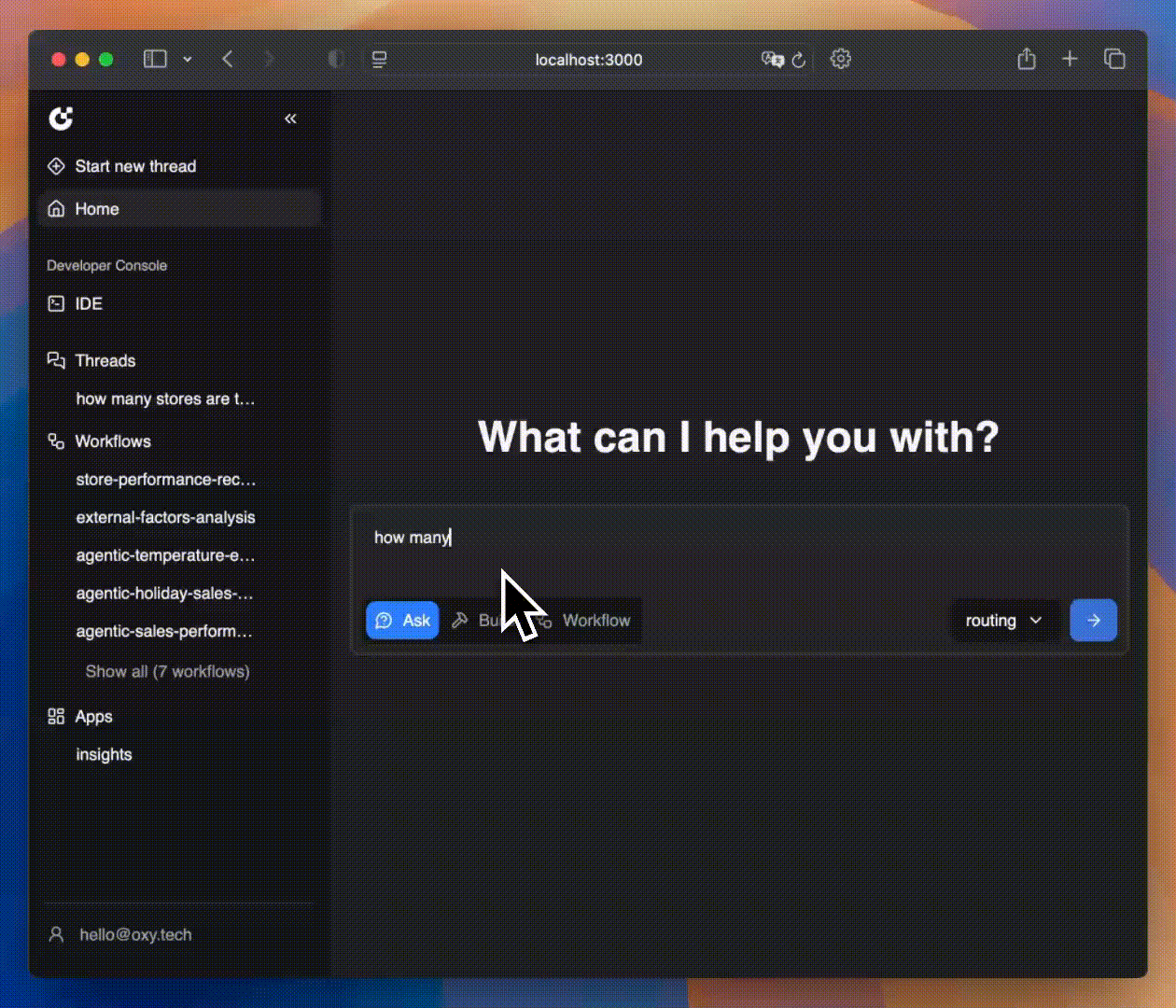The image size is (1176, 1008).
Task: Open external-factors-analysis workflow
Action: coord(165,517)
